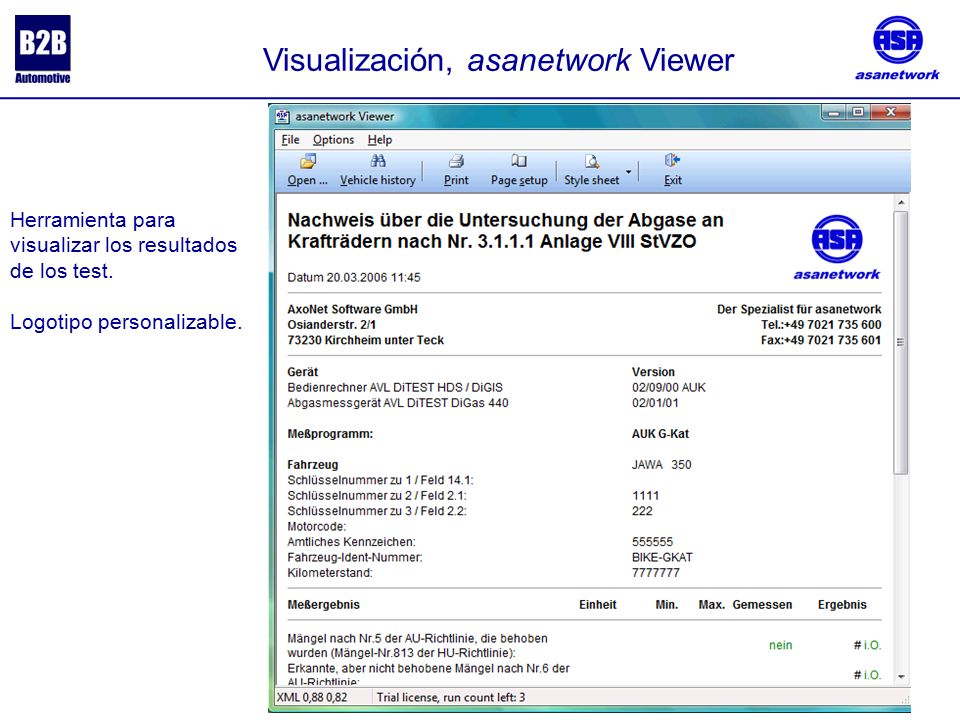
Task: Click the 'Tel.:+49 7021 735 600' line
Action: coord(821,324)
